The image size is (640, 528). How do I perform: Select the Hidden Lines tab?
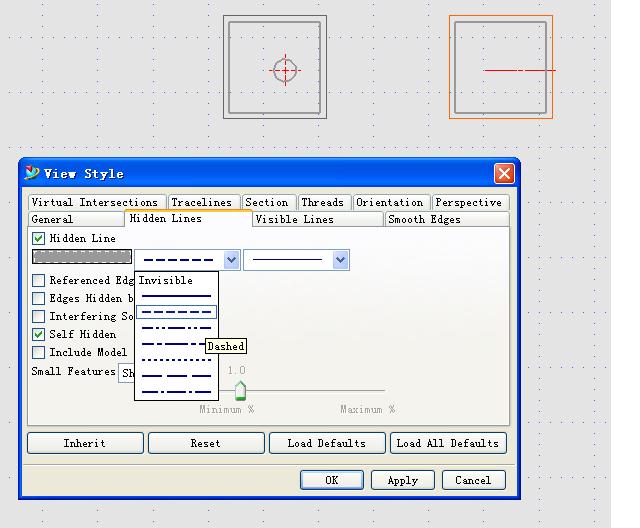point(188,219)
